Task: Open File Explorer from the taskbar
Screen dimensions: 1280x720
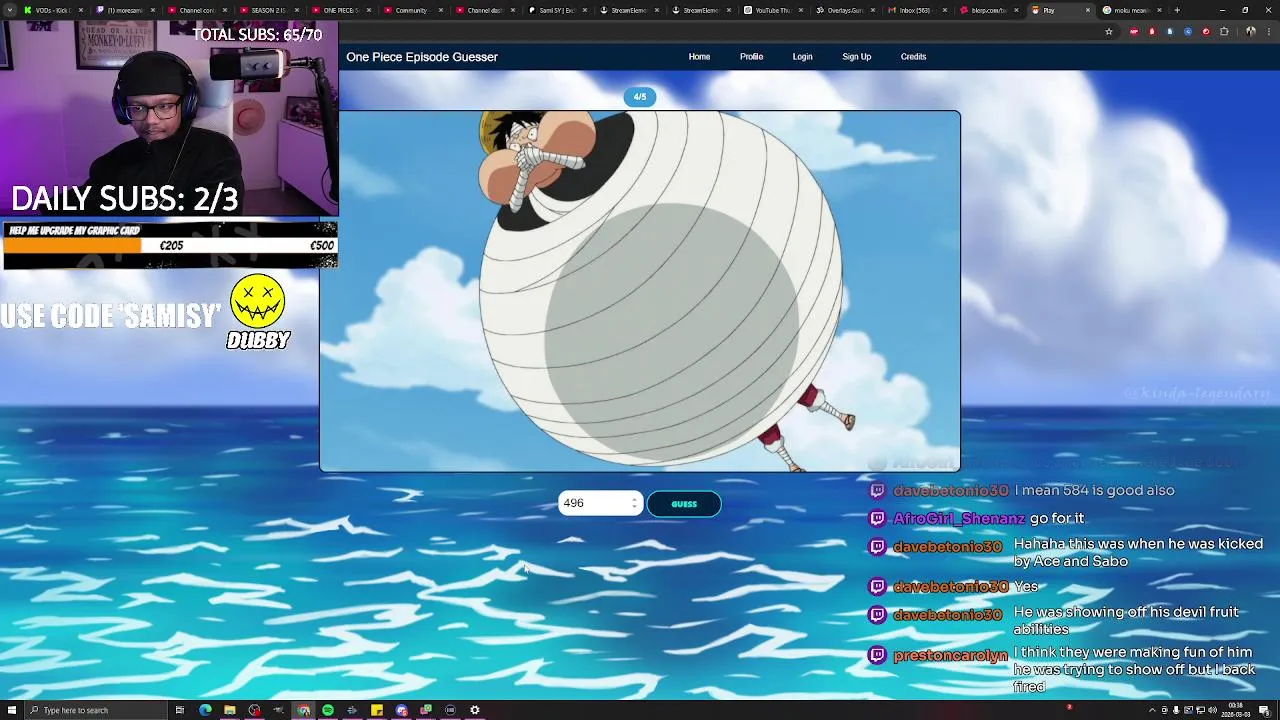Action: pos(229,710)
